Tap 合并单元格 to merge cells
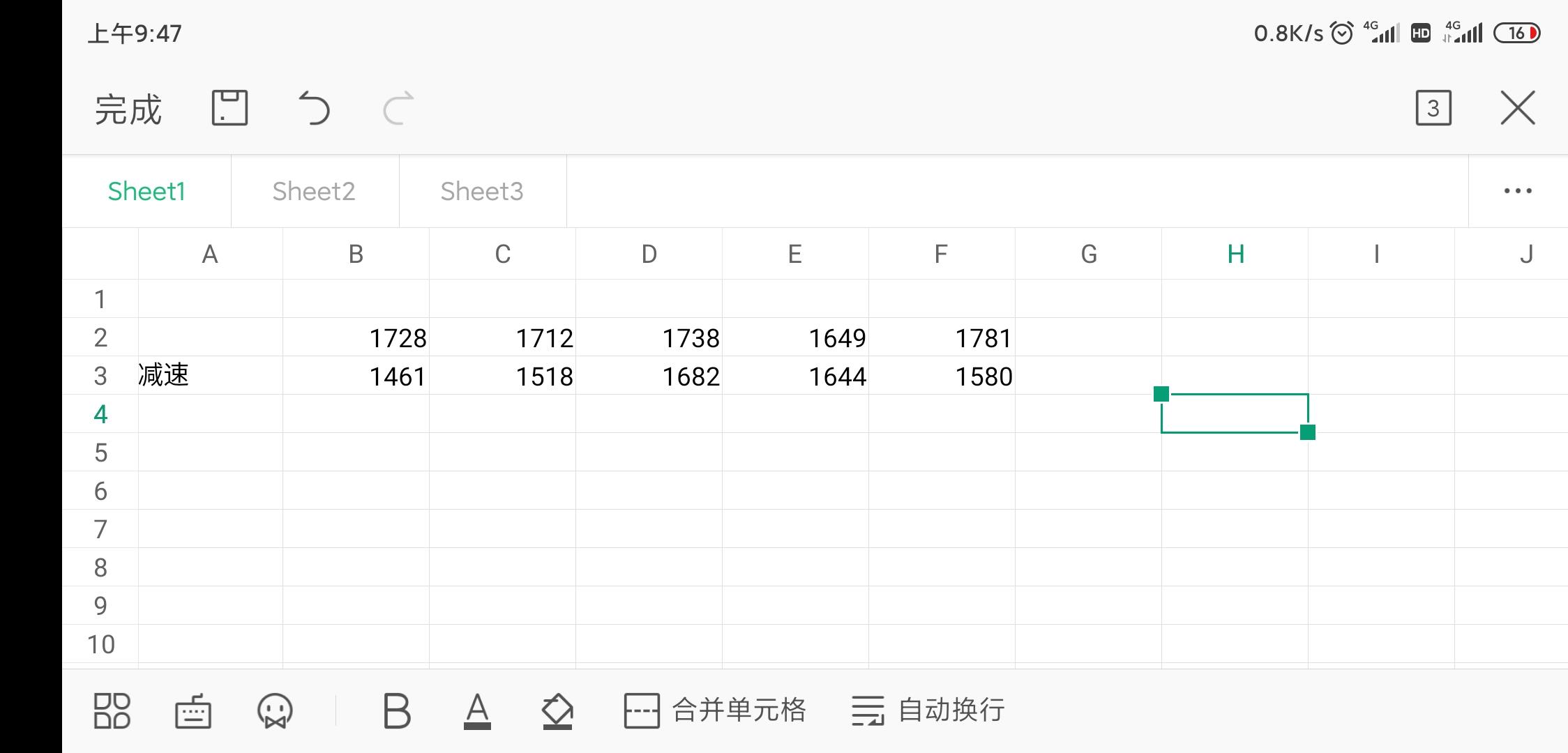1568x753 pixels. pyautogui.click(x=715, y=710)
